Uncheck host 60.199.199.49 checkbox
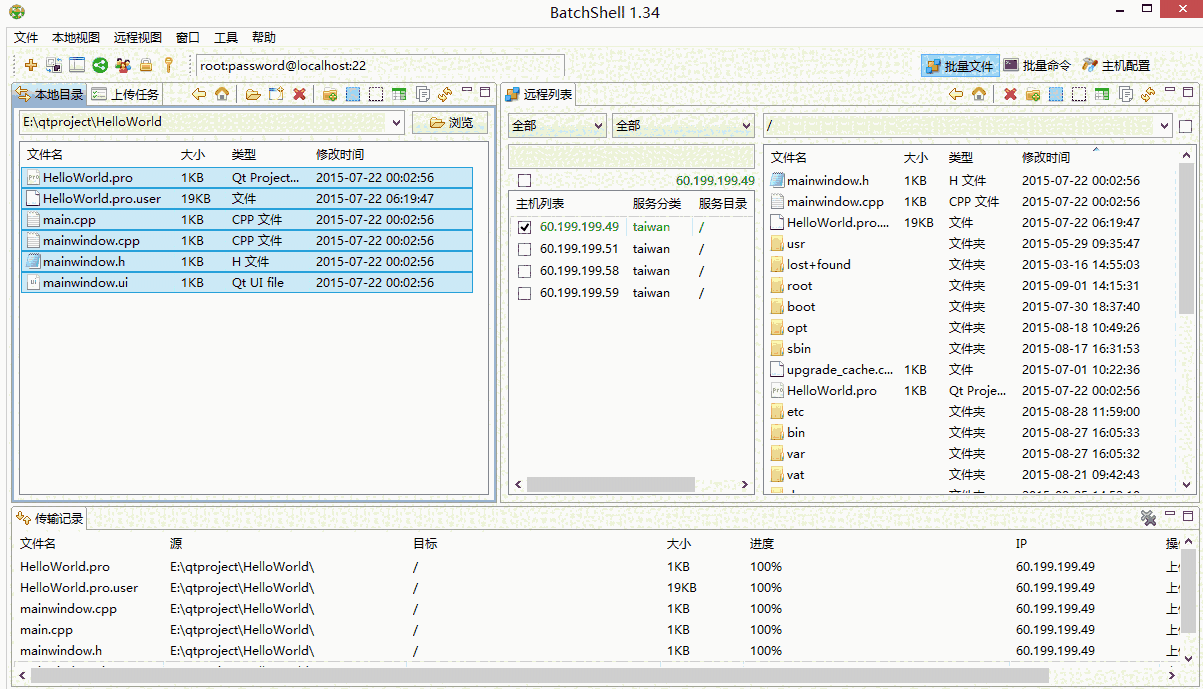The width and height of the screenshot is (1203, 689). [x=525, y=227]
